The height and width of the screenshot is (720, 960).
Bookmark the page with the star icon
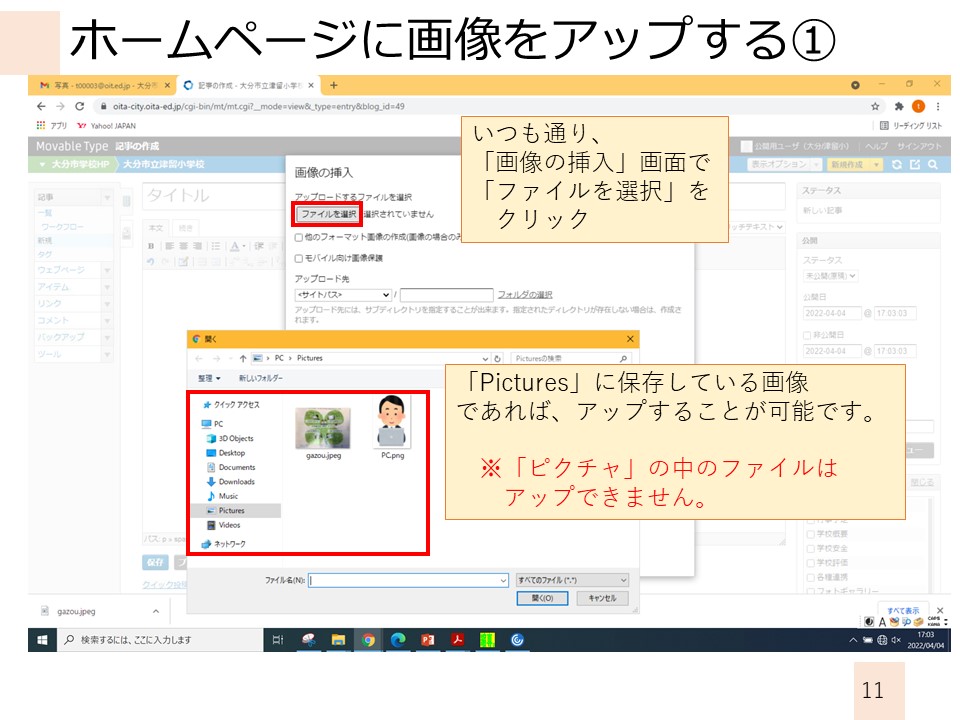(876, 106)
